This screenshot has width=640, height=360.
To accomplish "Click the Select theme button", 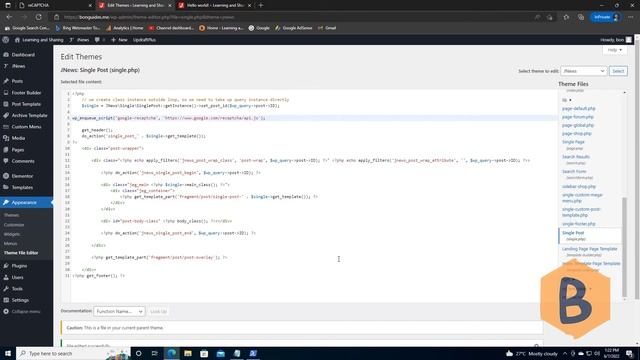I will tap(618, 71).
